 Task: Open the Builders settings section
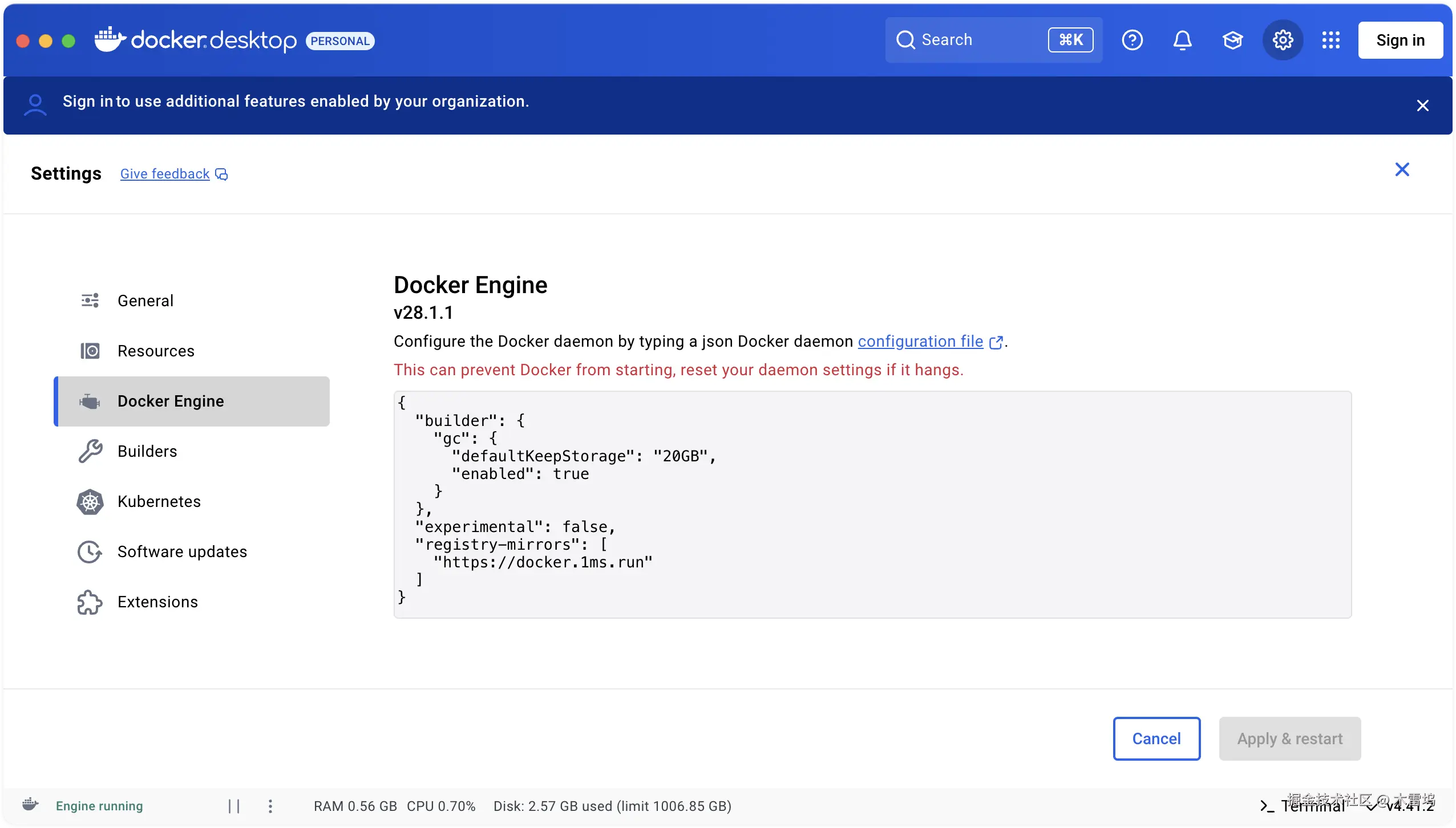tap(147, 451)
